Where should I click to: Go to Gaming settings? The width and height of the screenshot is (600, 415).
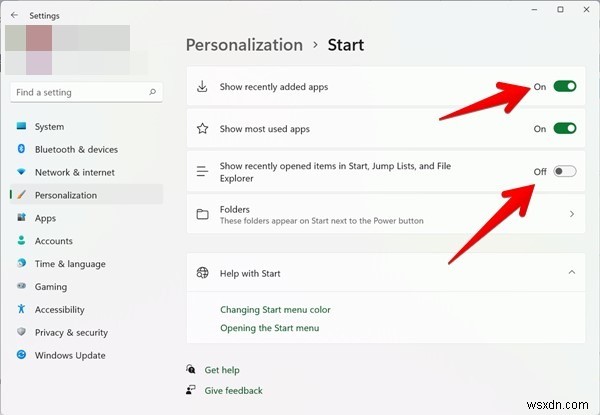click(86, 286)
